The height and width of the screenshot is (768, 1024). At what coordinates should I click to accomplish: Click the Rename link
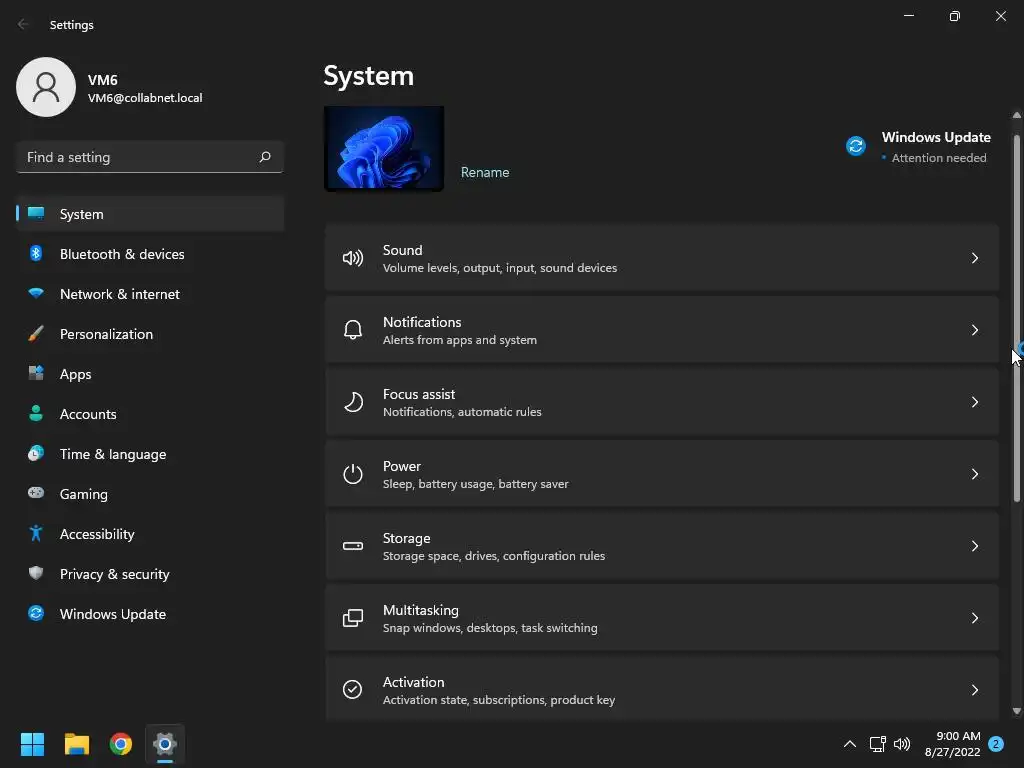tap(485, 172)
